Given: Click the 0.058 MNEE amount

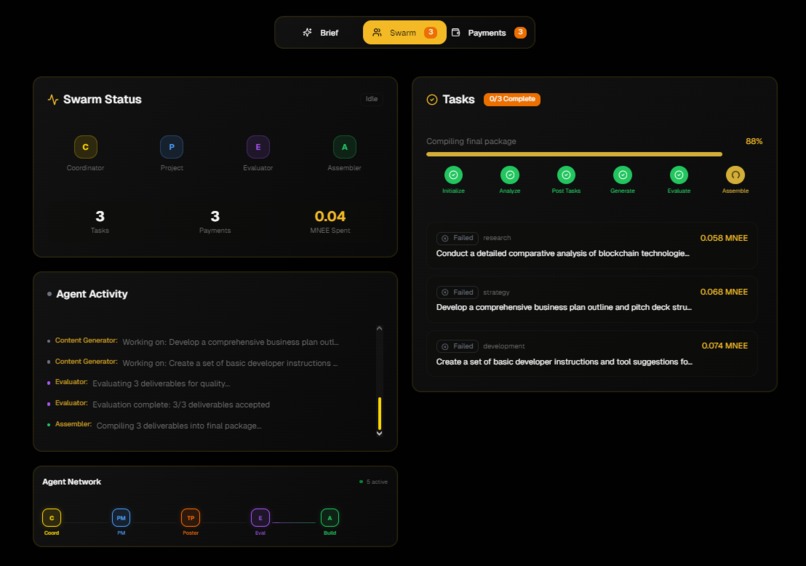Looking at the screenshot, I should (x=724, y=238).
